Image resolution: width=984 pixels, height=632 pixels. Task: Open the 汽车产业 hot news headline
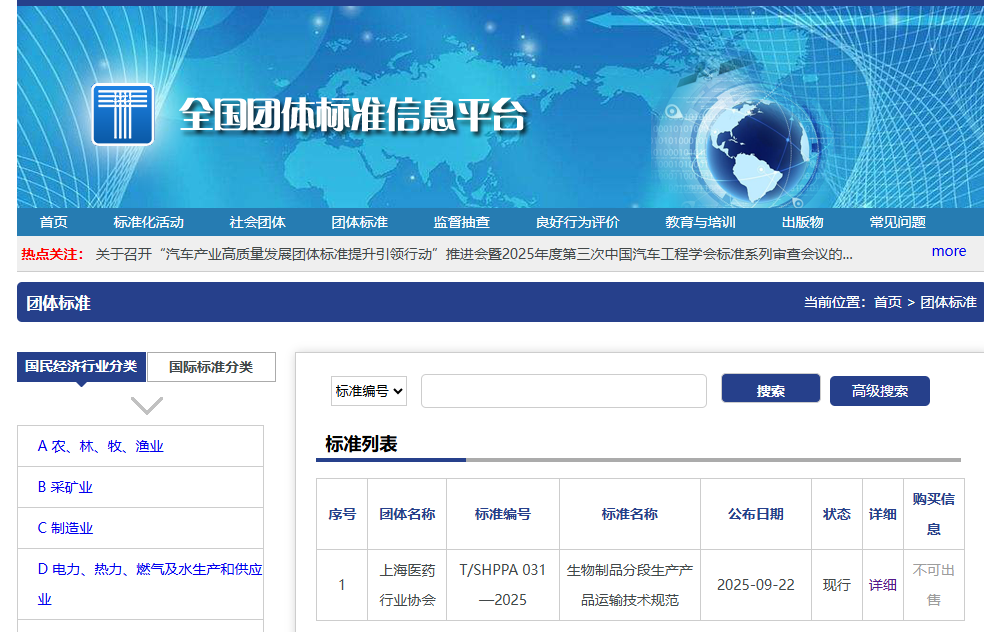[473, 254]
